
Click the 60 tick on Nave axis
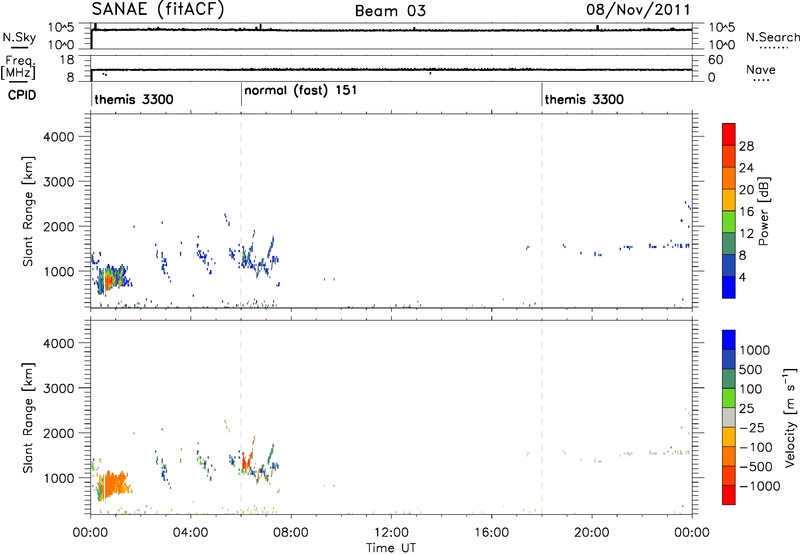tap(715, 60)
